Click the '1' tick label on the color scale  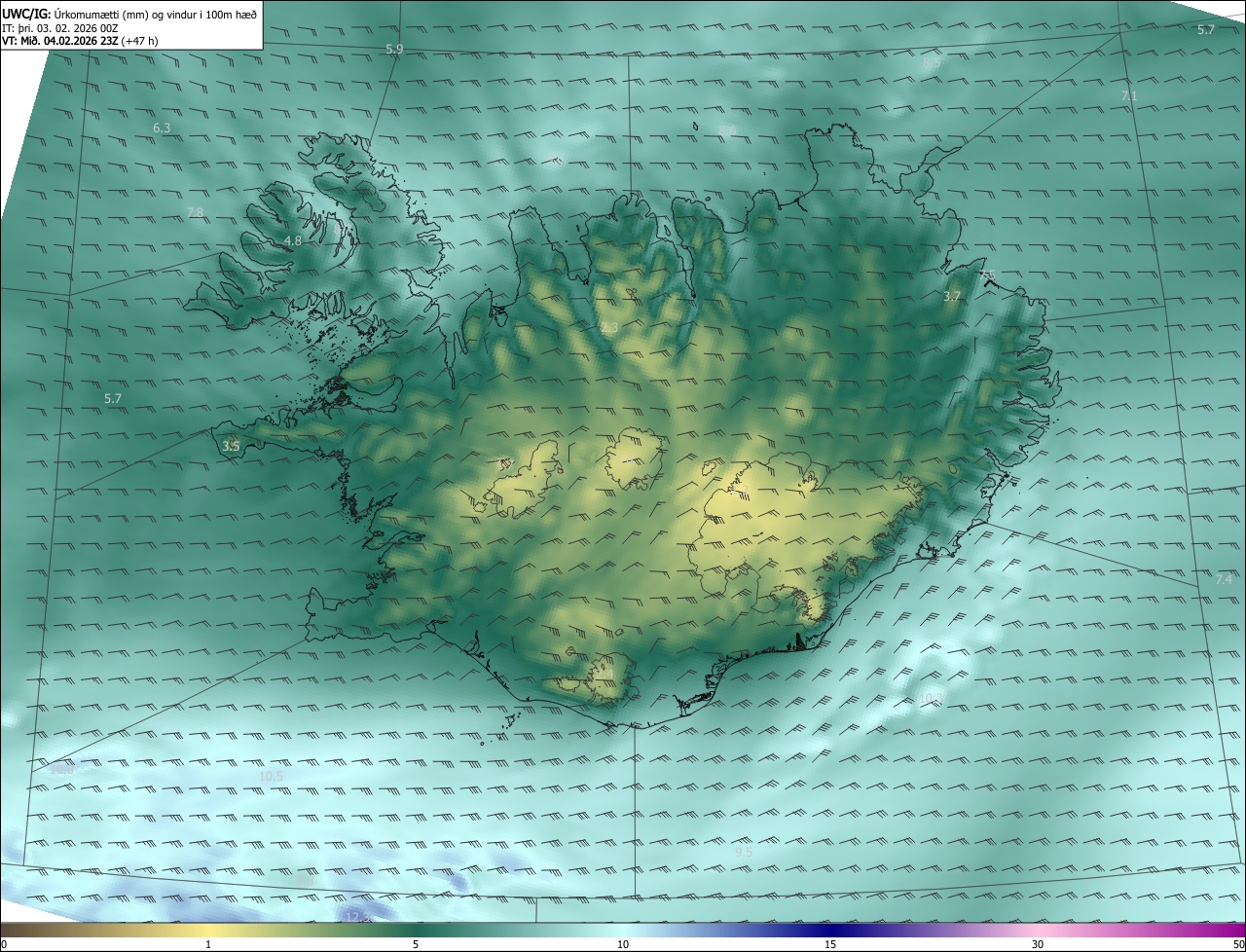point(208,944)
